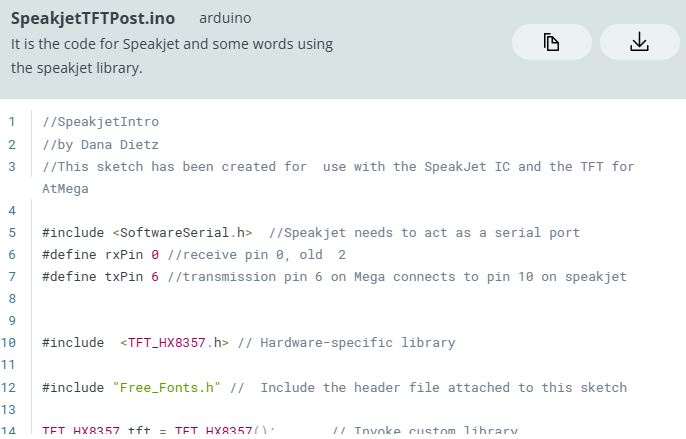Click line number 10 in the gutter
This screenshot has height=439, width=686.
tap(8, 342)
